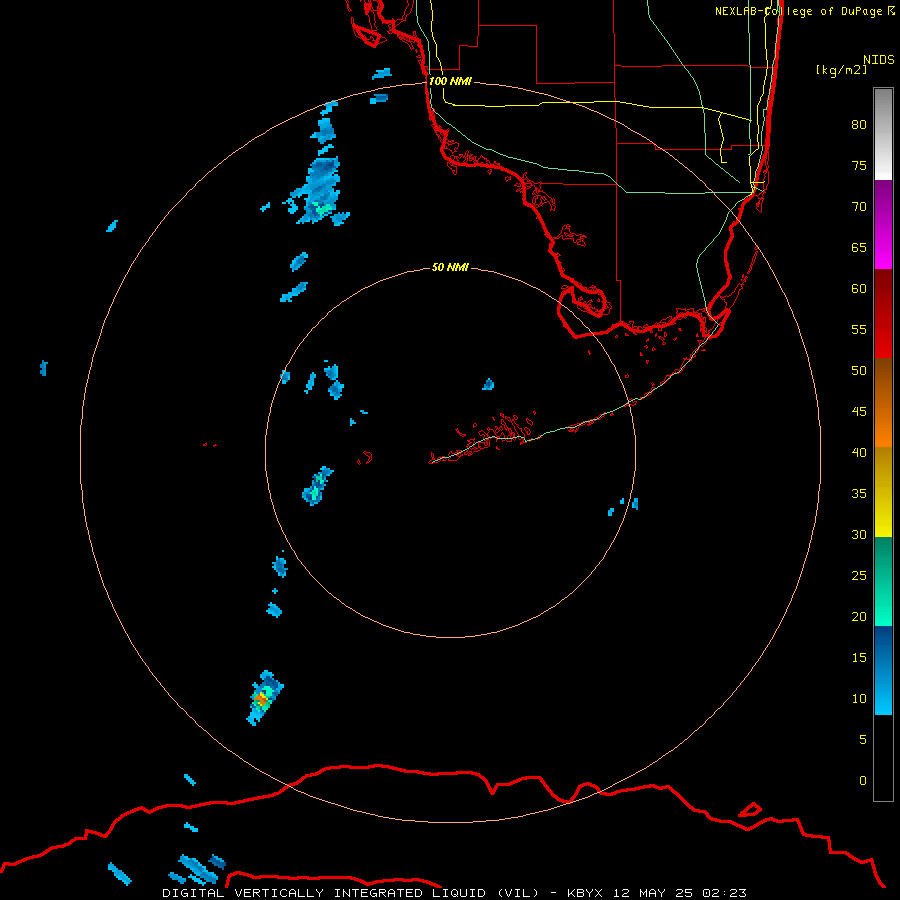Screen dimensions: 900x900
Task: Click the 60 value on the color scale
Action: (859, 289)
